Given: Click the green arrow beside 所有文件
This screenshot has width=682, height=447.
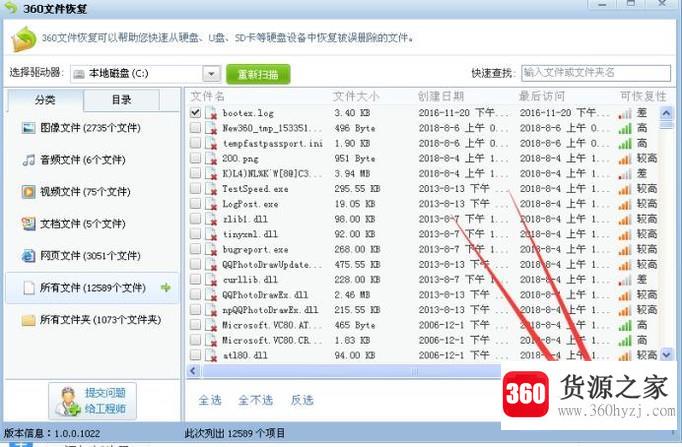Looking at the screenshot, I should point(166,287).
